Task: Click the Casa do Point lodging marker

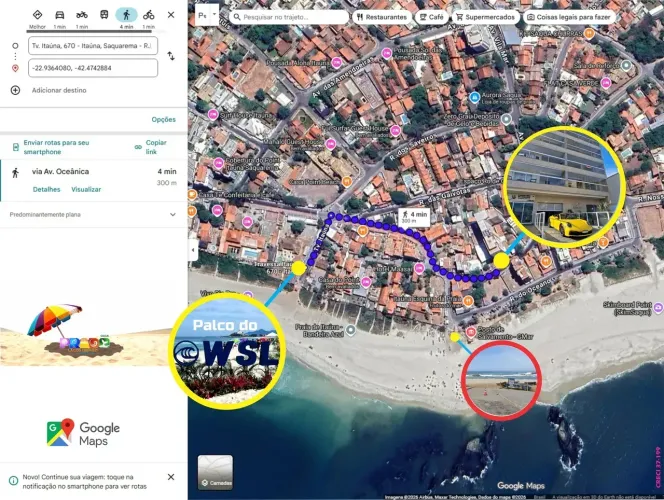Action: click(366, 282)
